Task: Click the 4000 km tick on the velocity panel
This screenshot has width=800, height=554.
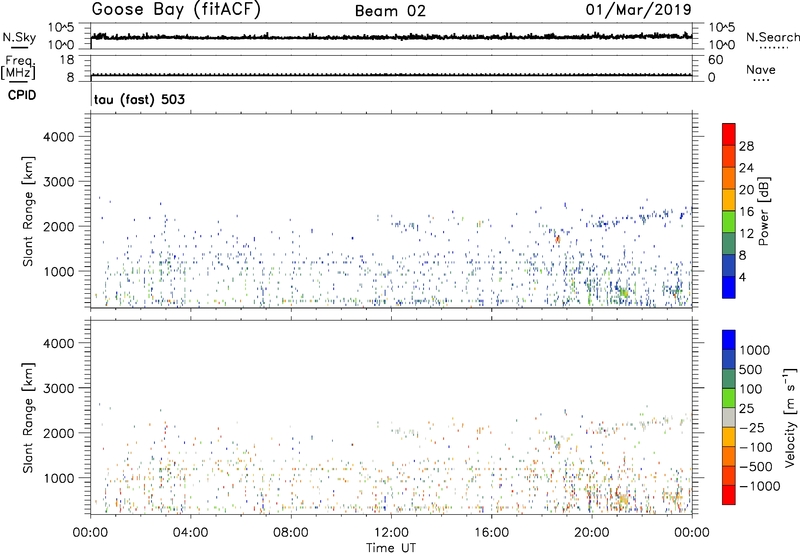Action: pyautogui.click(x=58, y=343)
